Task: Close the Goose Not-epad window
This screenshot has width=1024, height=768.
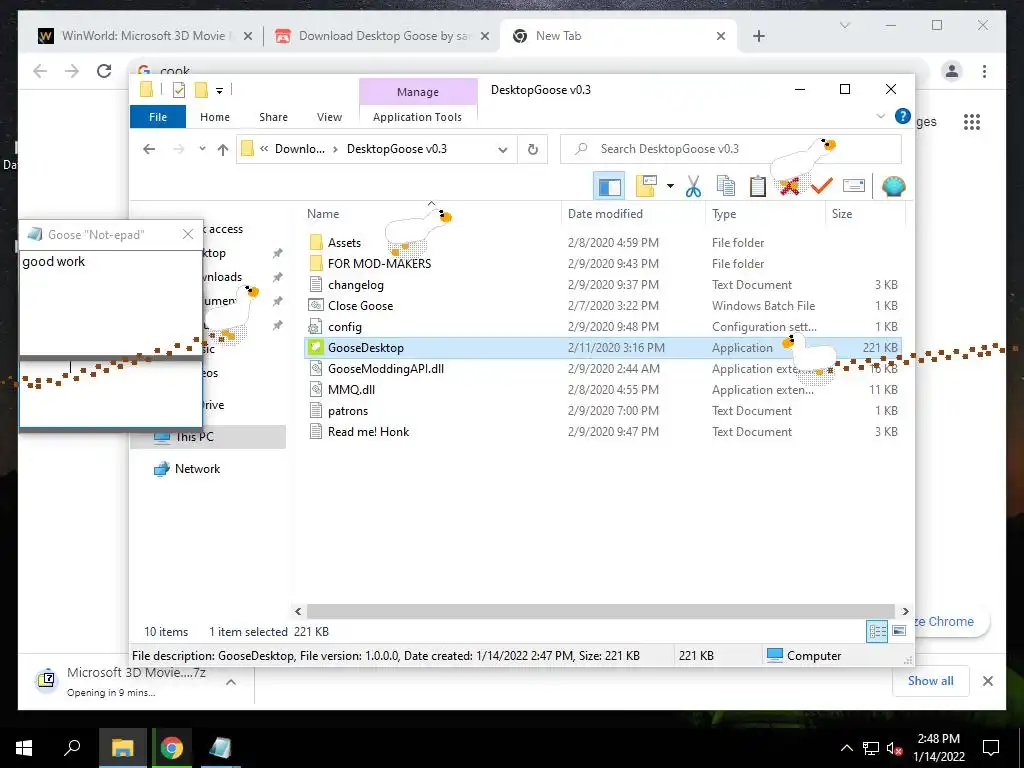Action: point(188,234)
